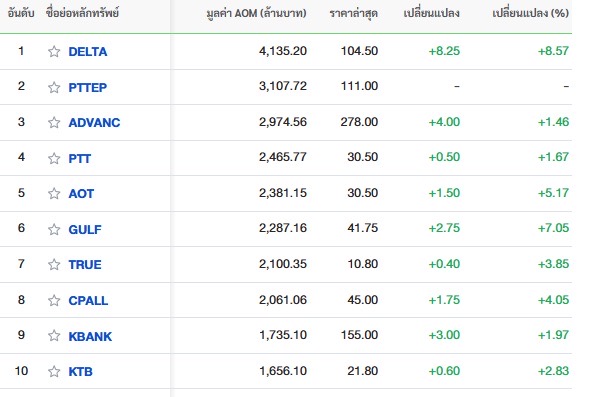Sort by the มูลค่า AOM (ล้านบาท) column header

256,14
